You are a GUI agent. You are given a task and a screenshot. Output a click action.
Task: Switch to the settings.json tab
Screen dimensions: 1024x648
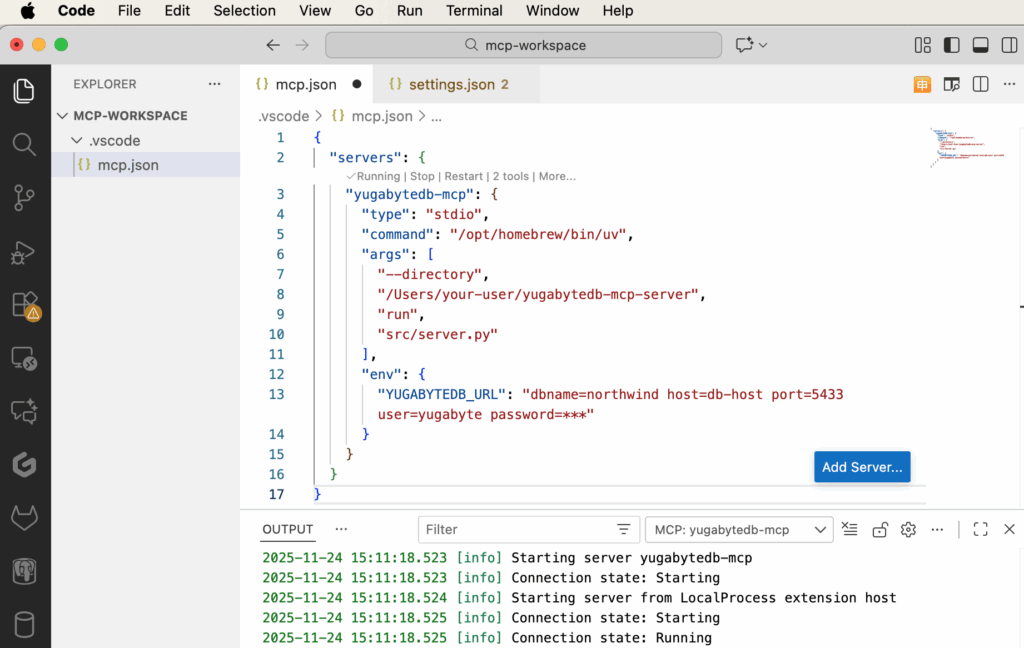(450, 84)
